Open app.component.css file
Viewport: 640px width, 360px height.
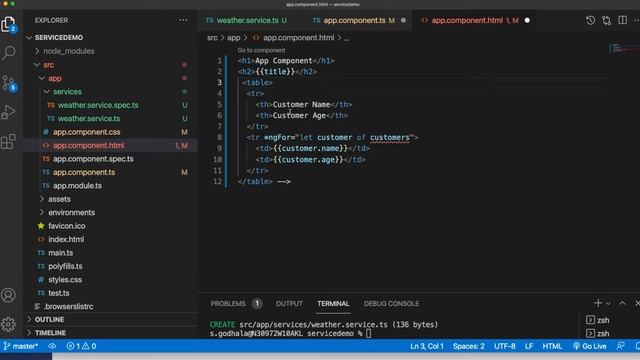pos(86,132)
